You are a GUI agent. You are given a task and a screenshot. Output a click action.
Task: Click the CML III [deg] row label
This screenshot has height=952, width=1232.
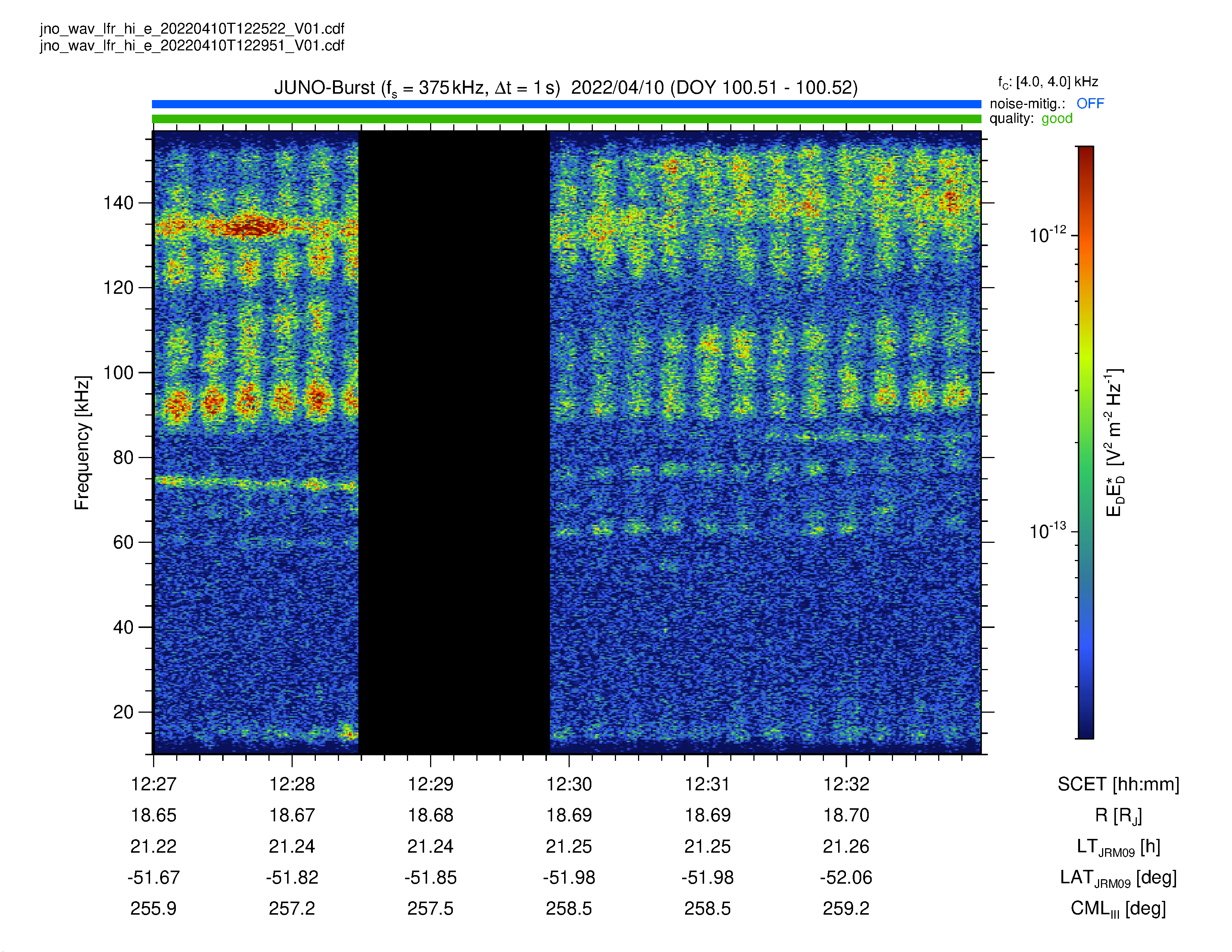coord(1118,909)
